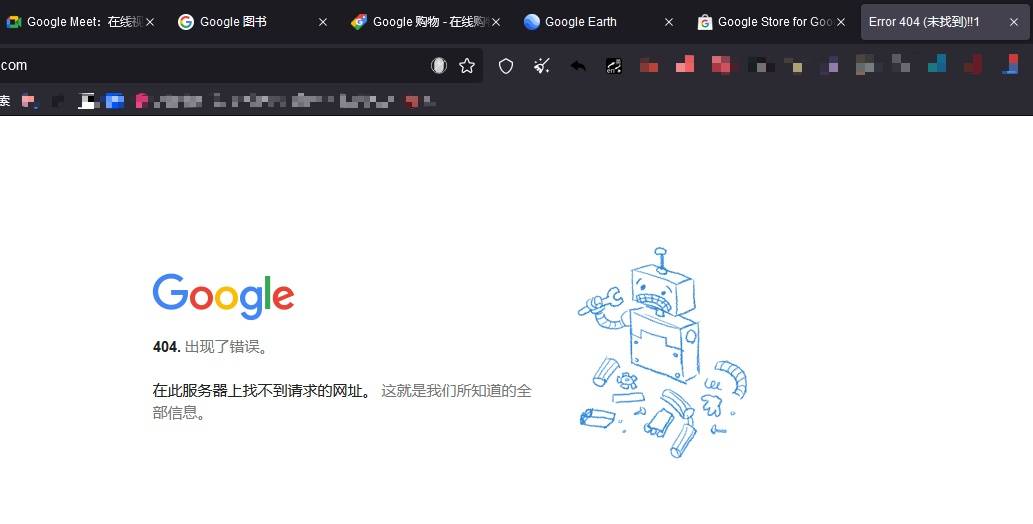Open the shield protection icon
This screenshot has width=1033, height=524.
tap(506, 65)
